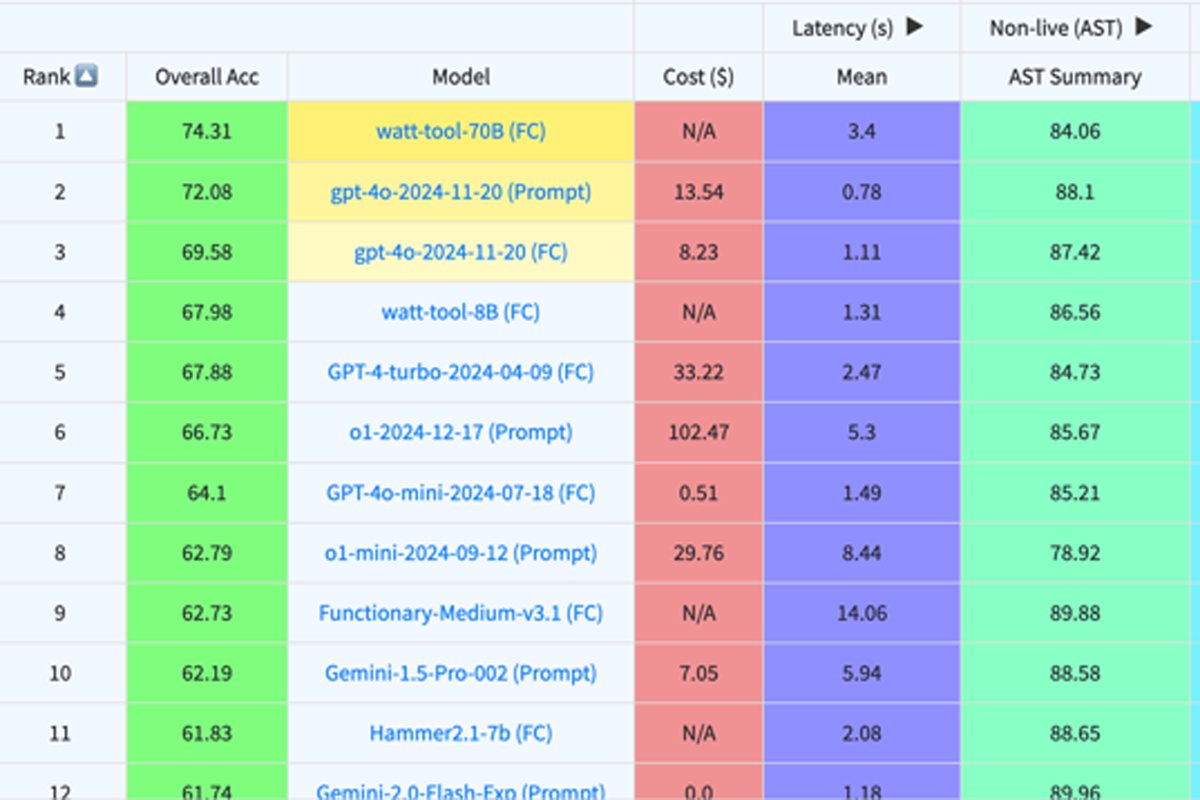
Task: Open the Hammer2.1-7b (FC) link
Action: pos(461,733)
